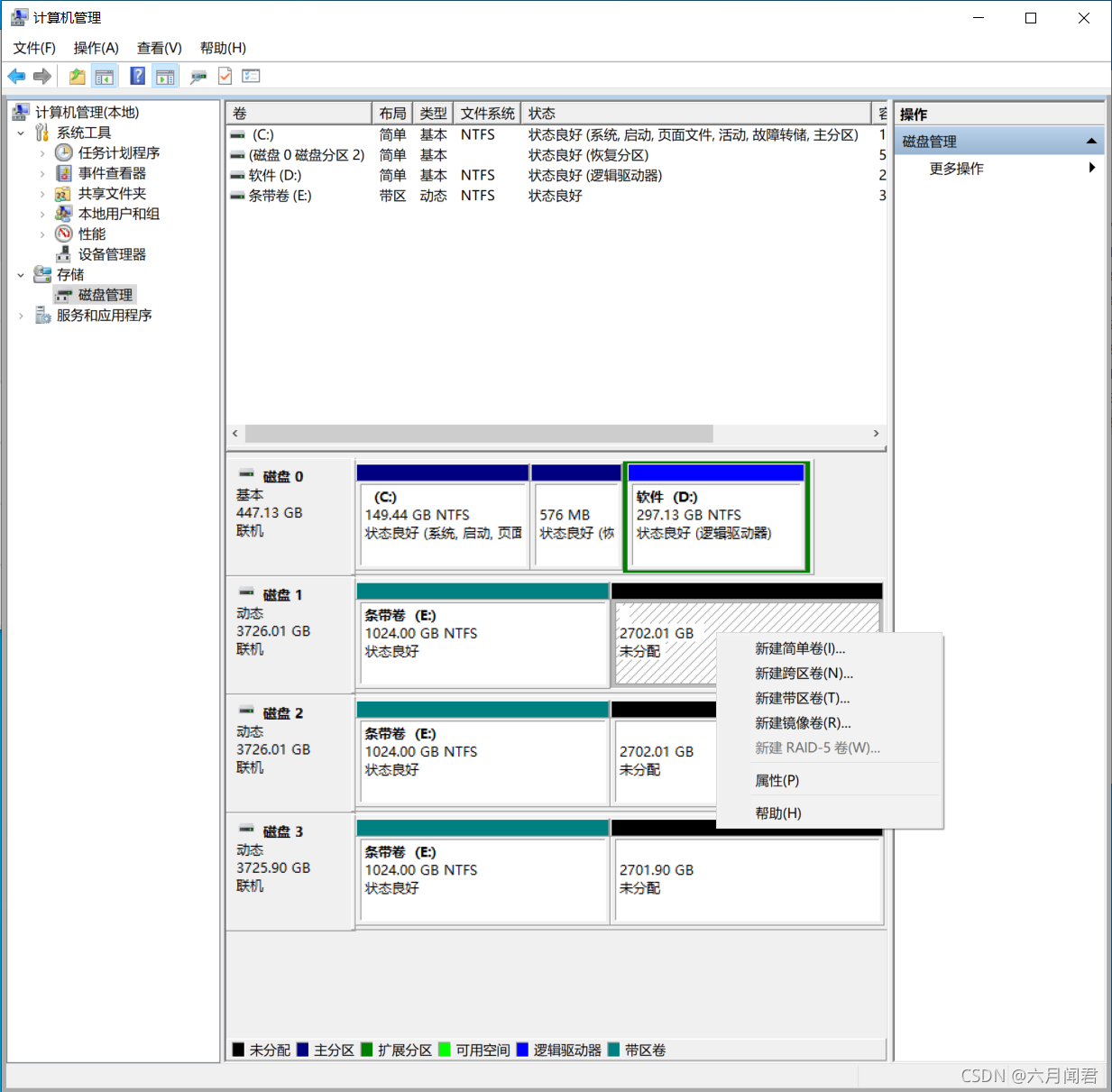Collapse the 系统工具 tree node
Viewport: 1112px width, 1092px height.
click(x=21, y=133)
